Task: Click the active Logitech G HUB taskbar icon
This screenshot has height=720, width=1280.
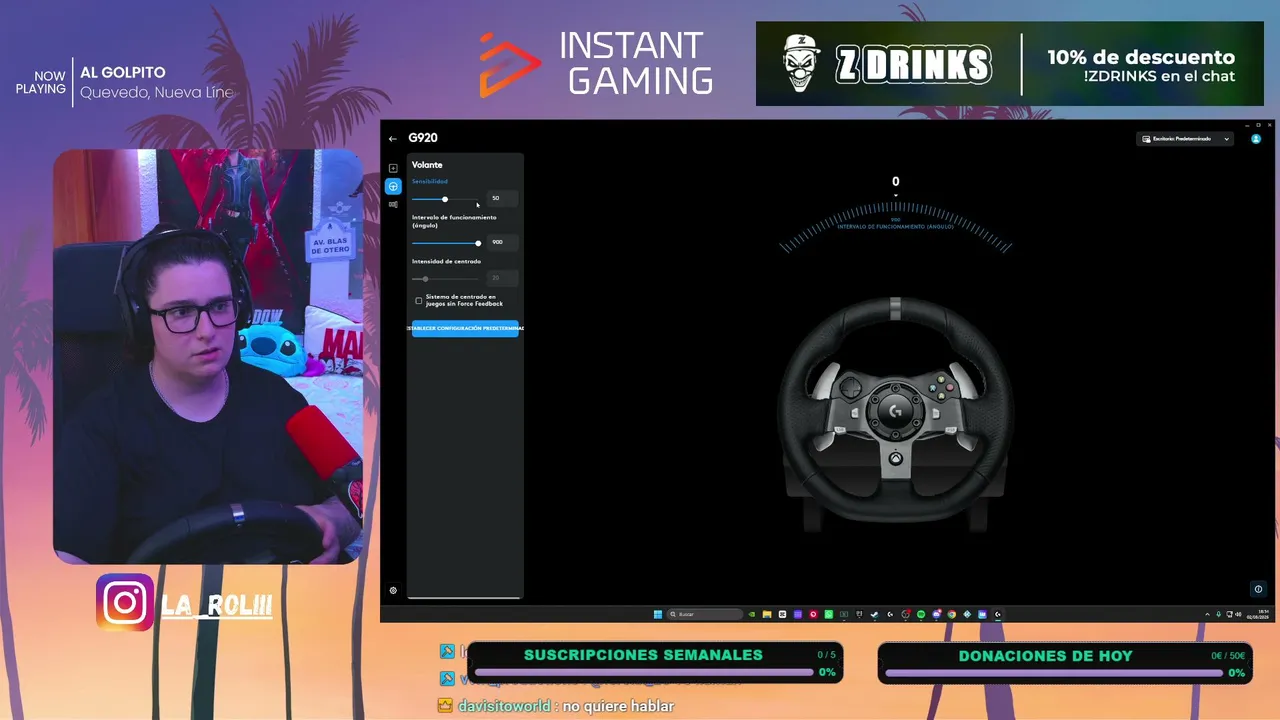Action: pyautogui.click(x=998, y=614)
